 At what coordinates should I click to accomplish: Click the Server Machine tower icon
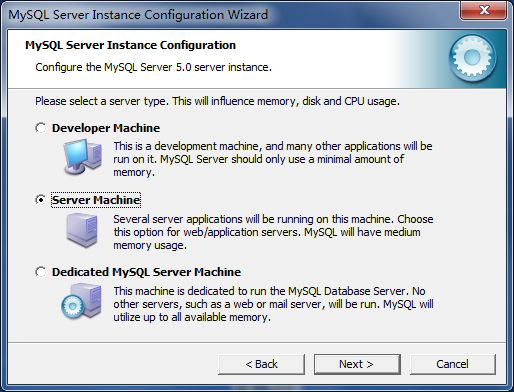(x=82, y=230)
